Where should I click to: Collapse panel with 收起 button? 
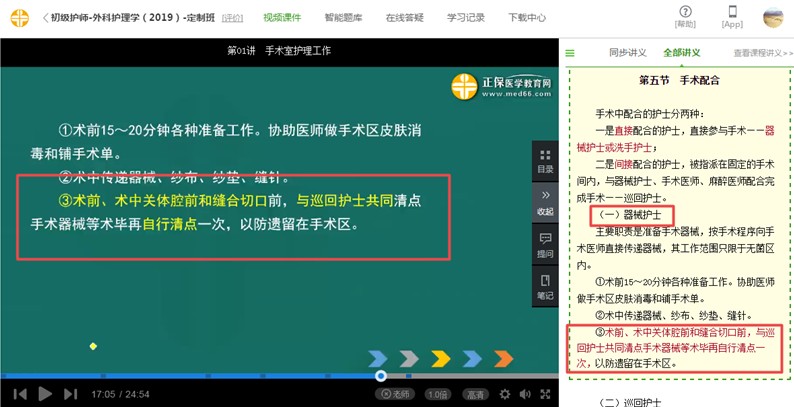pyautogui.click(x=545, y=202)
